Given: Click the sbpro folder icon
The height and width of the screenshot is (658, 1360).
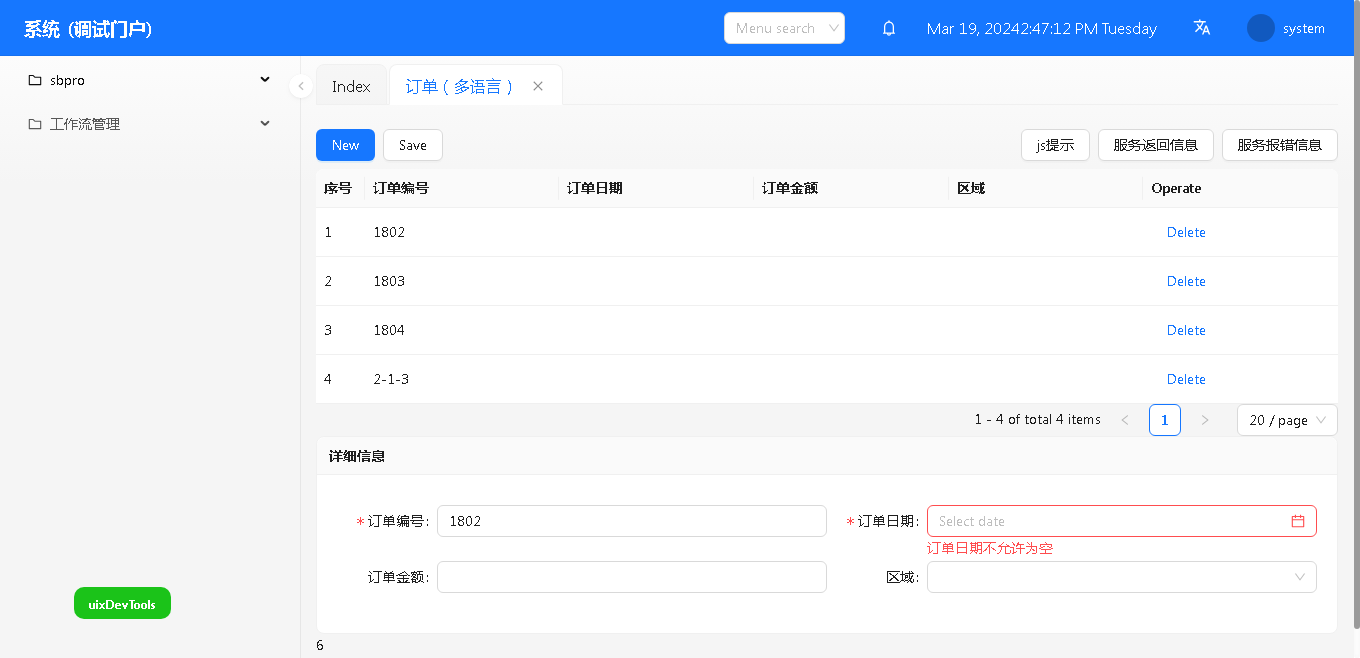Looking at the screenshot, I should click(35, 80).
